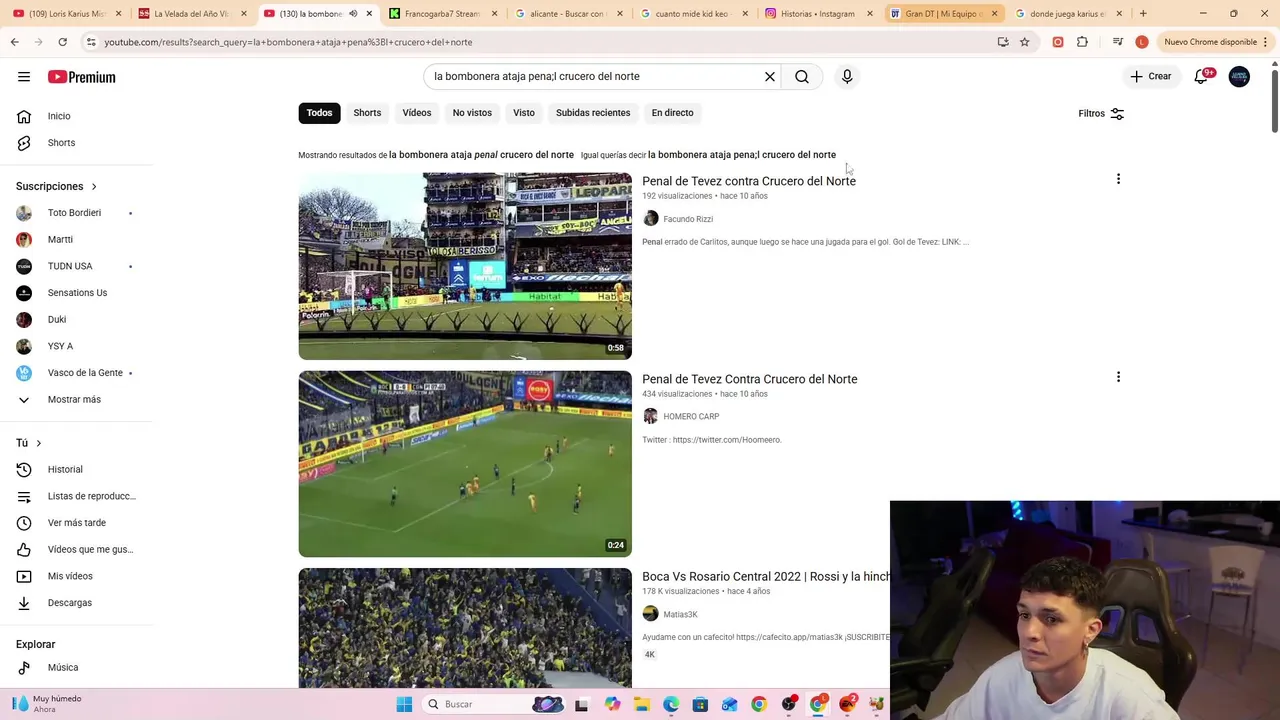Switch to Historias Instagram tab
The width and height of the screenshot is (1280, 720).
point(818,14)
